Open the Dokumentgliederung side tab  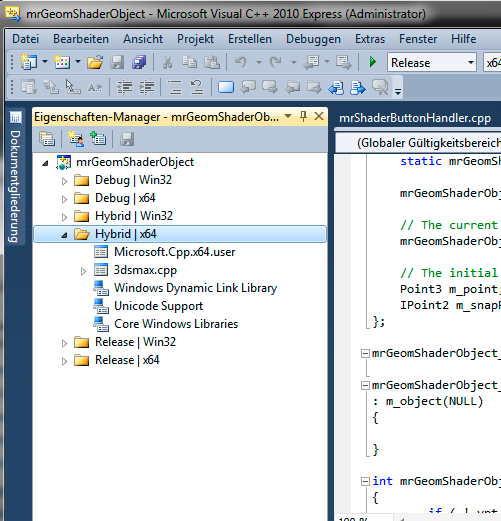(15, 178)
